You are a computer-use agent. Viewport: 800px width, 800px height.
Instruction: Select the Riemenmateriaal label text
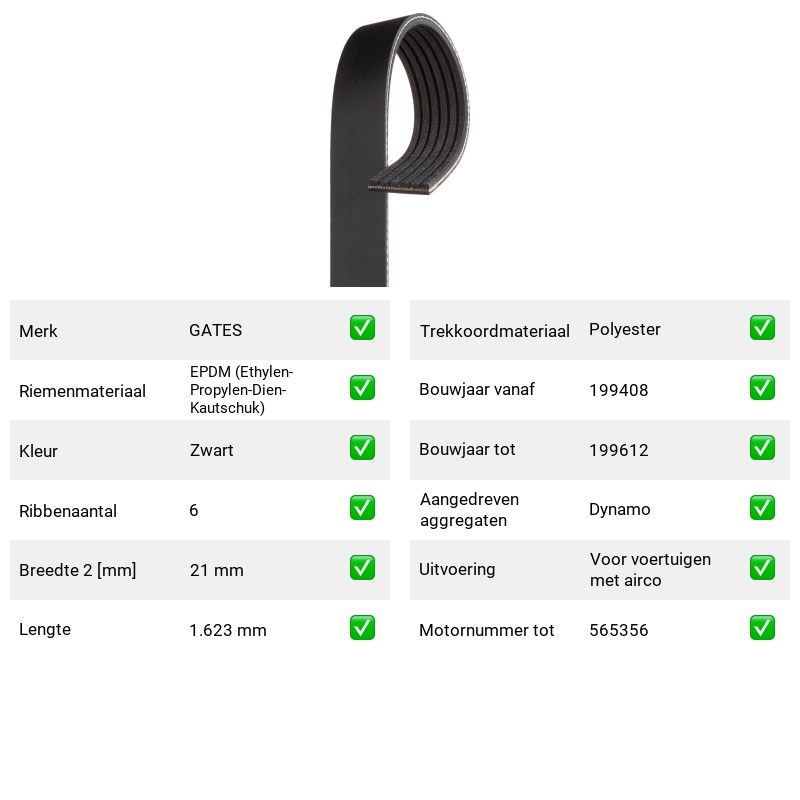coord(82,391)
